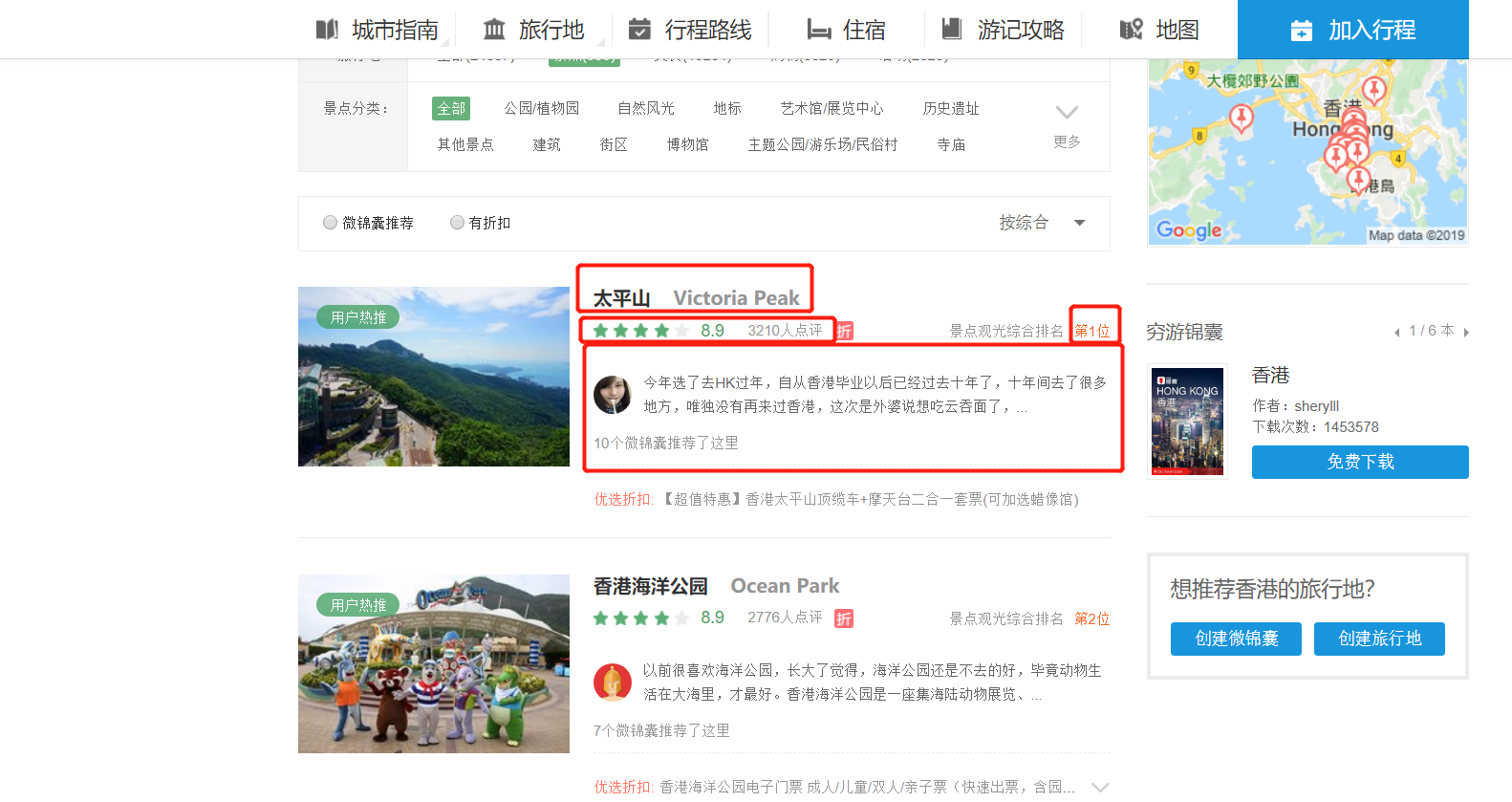This screenshot has height=802, width=1512.
Task: Filter by 地标
Action: 727,108
